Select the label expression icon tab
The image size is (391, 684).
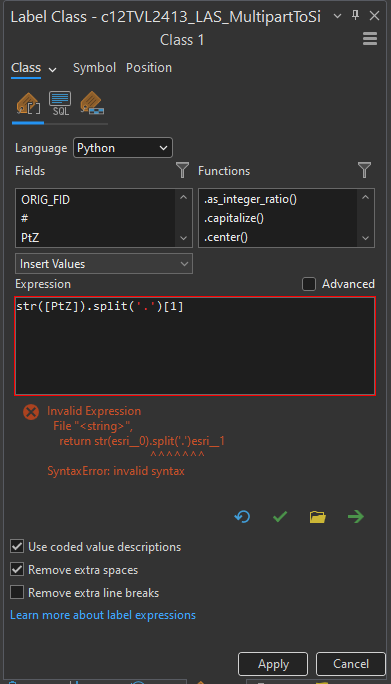click(x=28, y=103)
